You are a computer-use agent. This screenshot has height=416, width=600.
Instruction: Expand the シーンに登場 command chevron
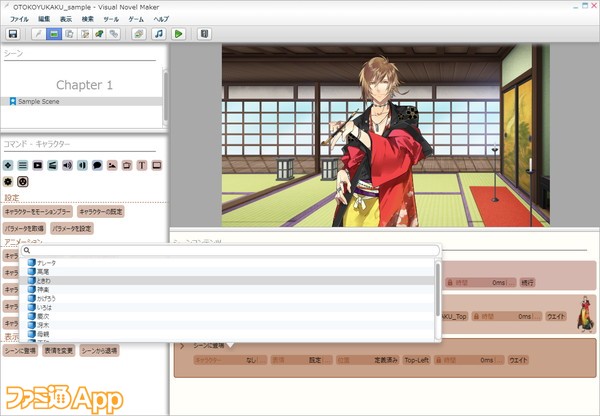[182, 346]
